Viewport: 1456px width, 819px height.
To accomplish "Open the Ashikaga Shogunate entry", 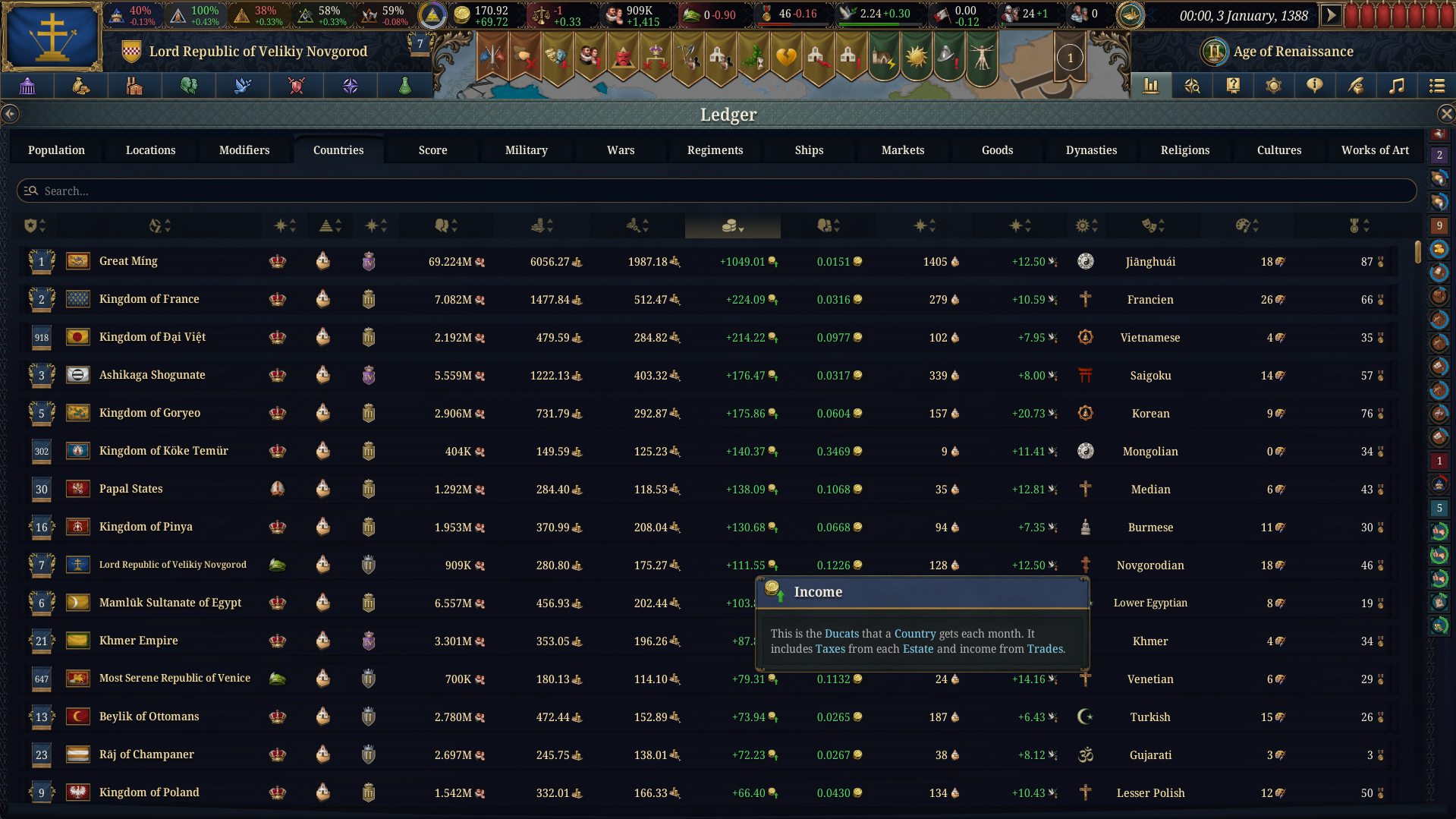I will click(709, 375).
